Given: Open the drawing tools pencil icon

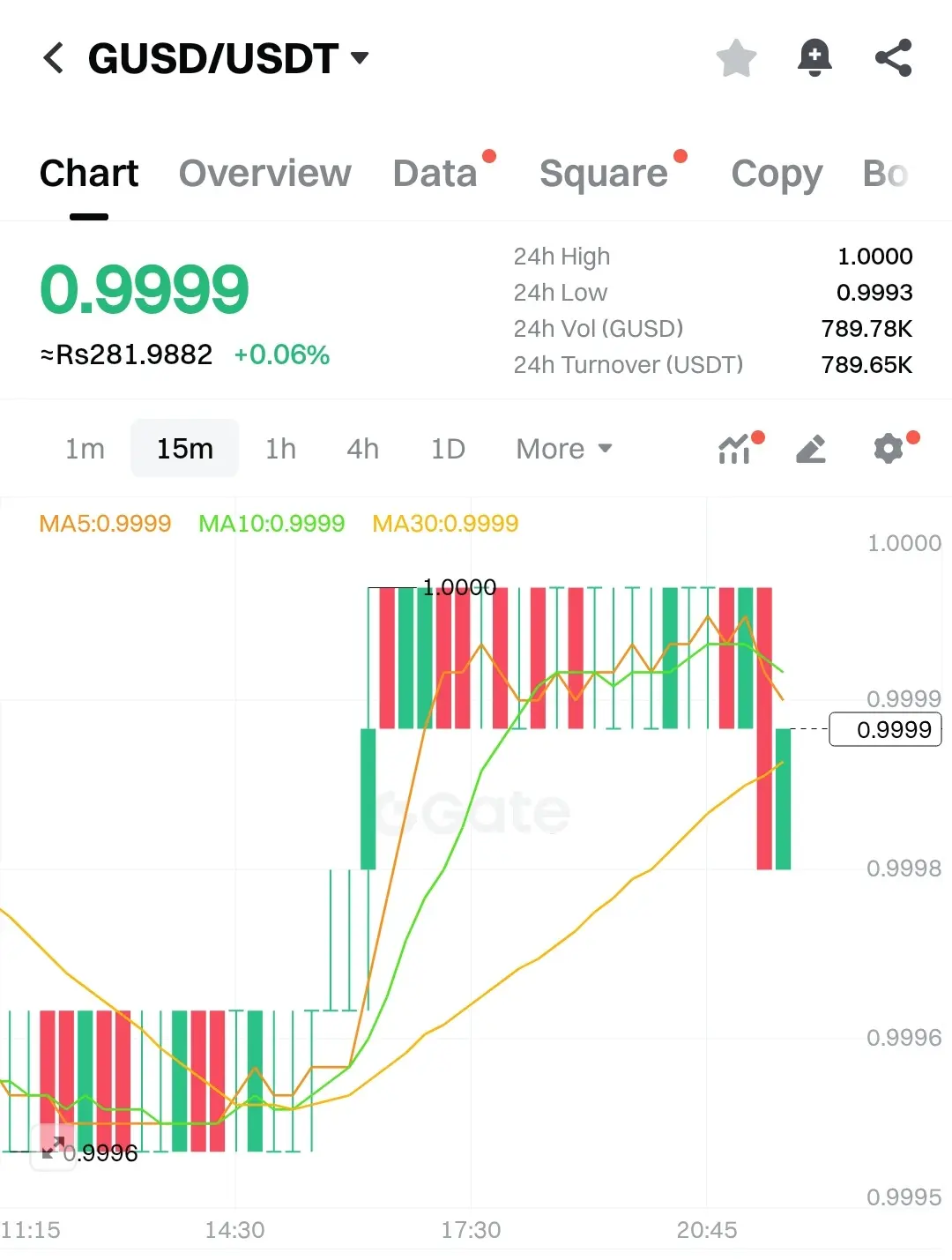Looking at the screenshot, I should [x=811, y=449].
